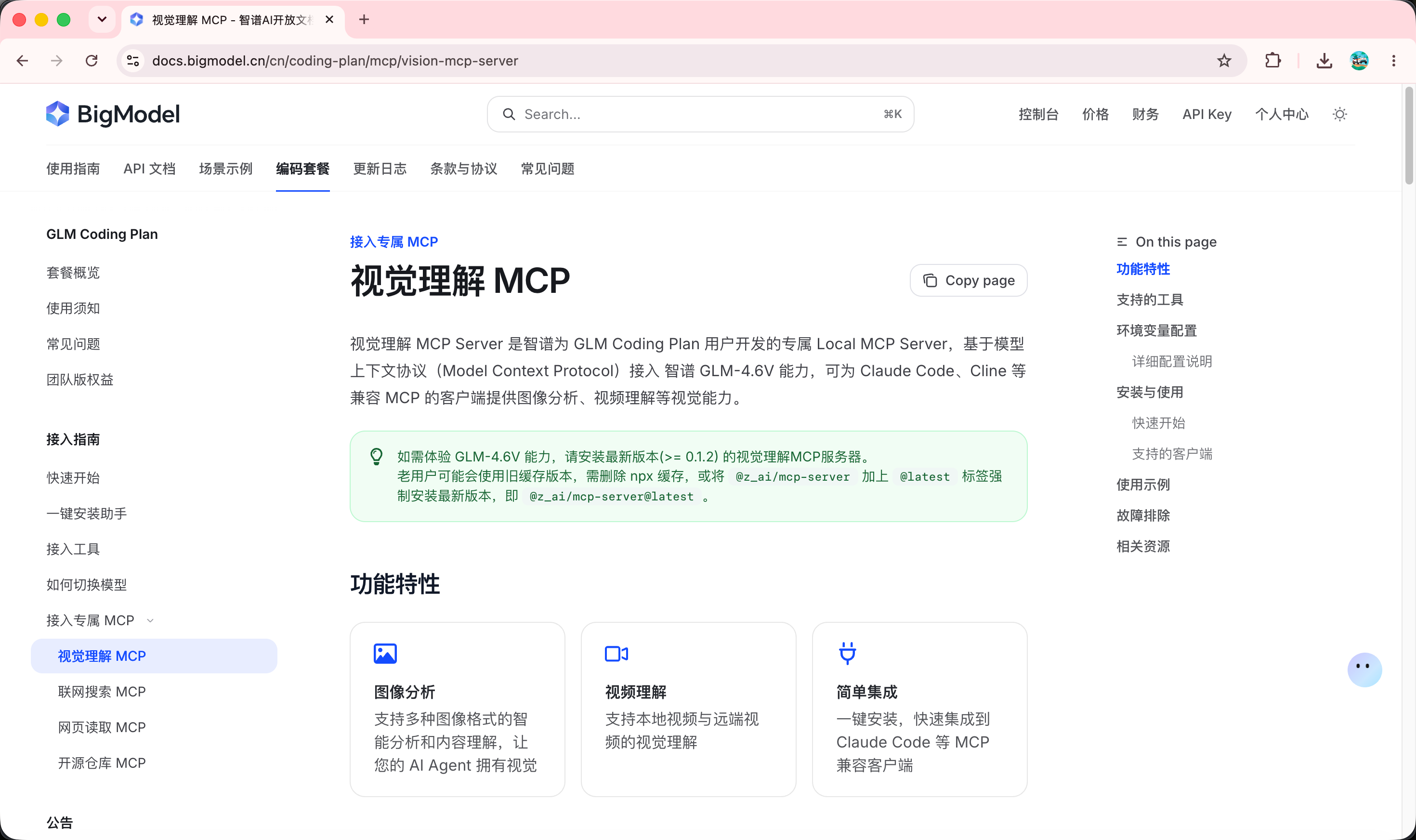1416x840 pixels.
Task: Open 使用须知 in the sidebar
Action: [x=73, y=308]
